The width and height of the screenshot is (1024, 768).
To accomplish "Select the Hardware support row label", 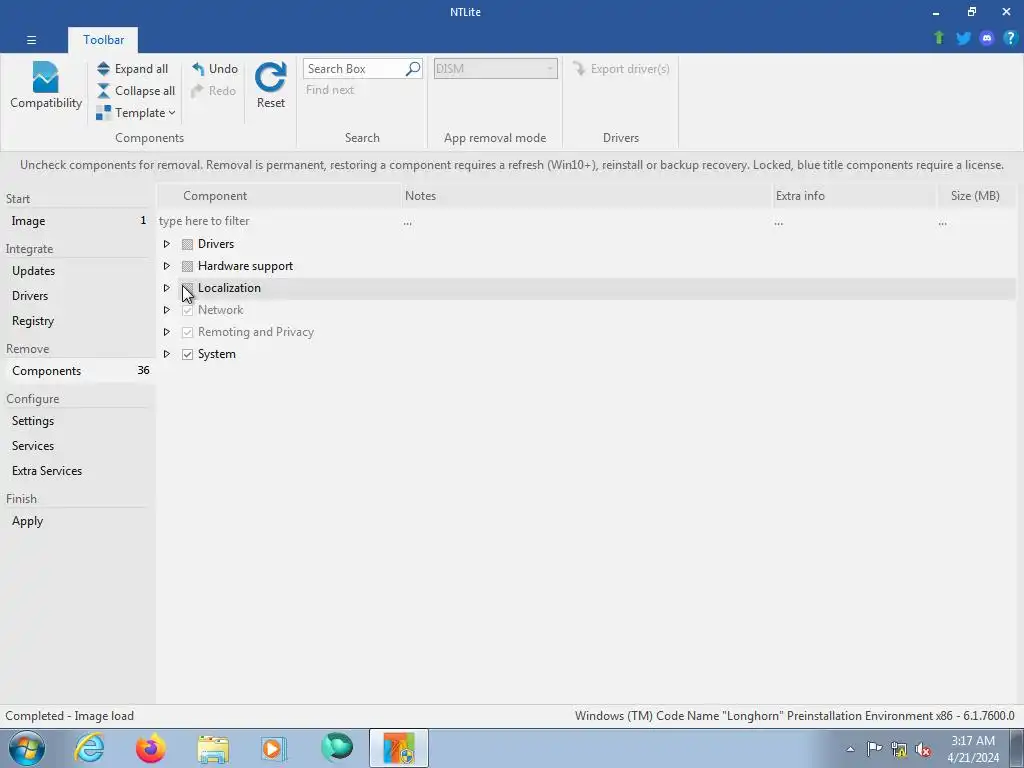I will [246, 266].
